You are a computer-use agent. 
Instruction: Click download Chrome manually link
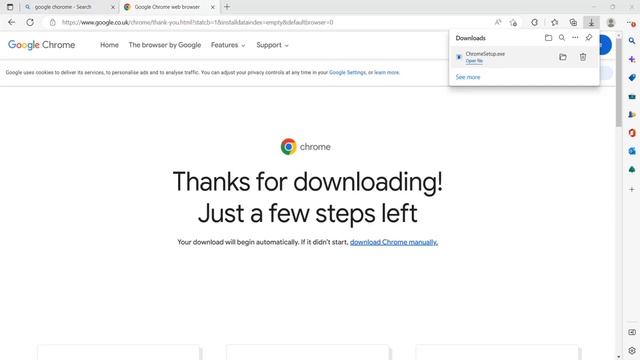[394, 242]
